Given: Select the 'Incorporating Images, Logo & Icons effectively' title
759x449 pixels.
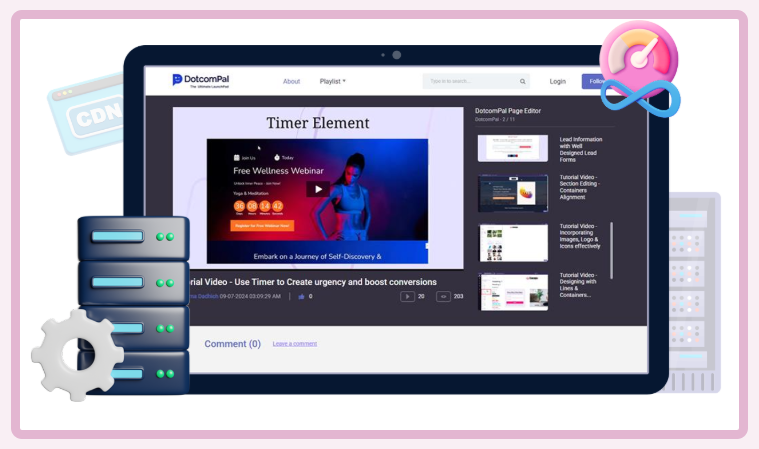Looking at the screenshot, I should tap(580, 236).
